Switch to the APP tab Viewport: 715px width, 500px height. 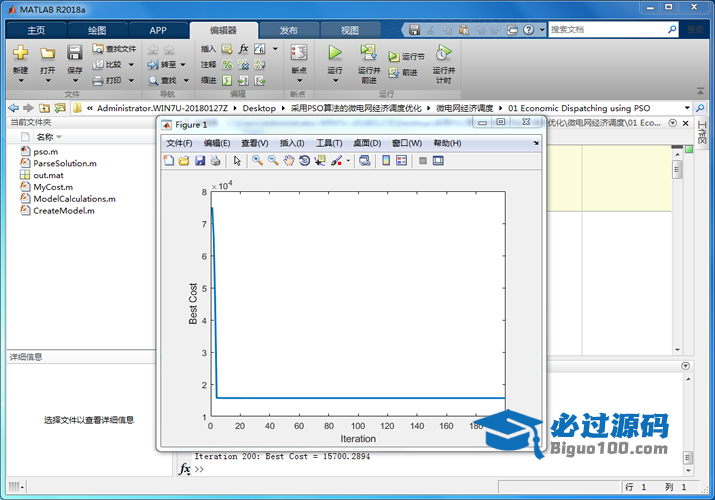pyautogui.click(x=158, y=31)
